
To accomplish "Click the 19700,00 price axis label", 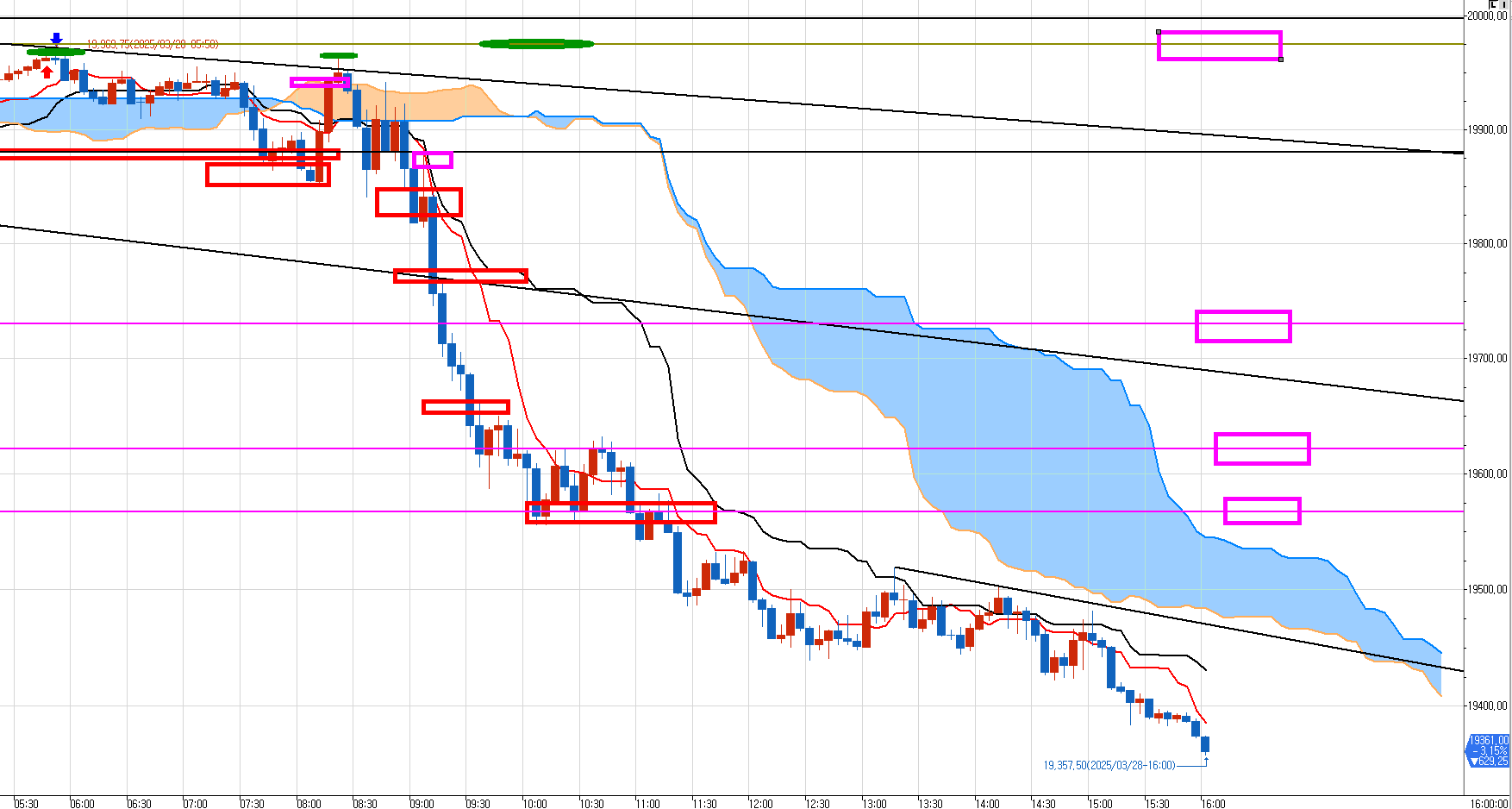I will 1488,358.
